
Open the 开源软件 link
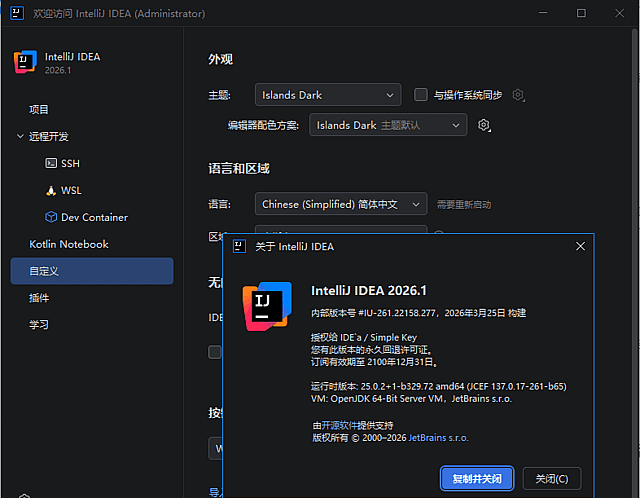point(339,425)
